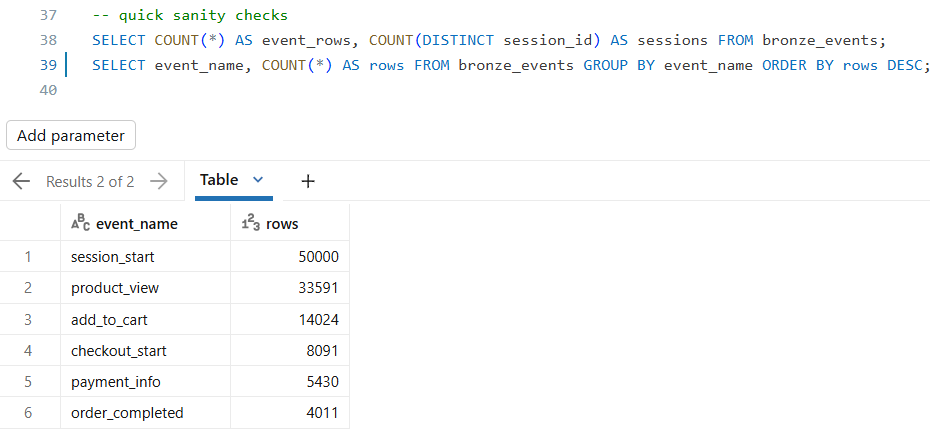Click editor line number 37
Screen dimensions: 930x432
[48, 15]
